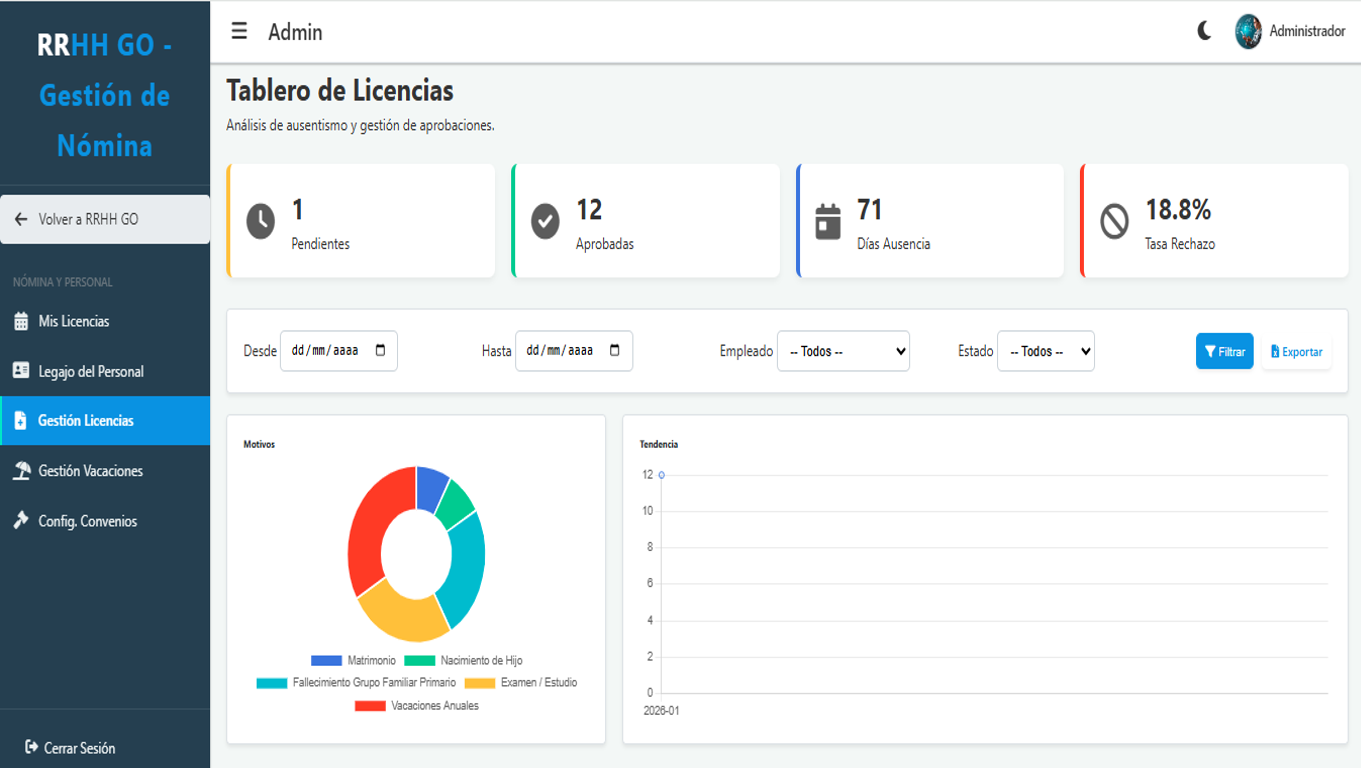Click the ban icon on Tasa Rechazo card

[1114, 221]
